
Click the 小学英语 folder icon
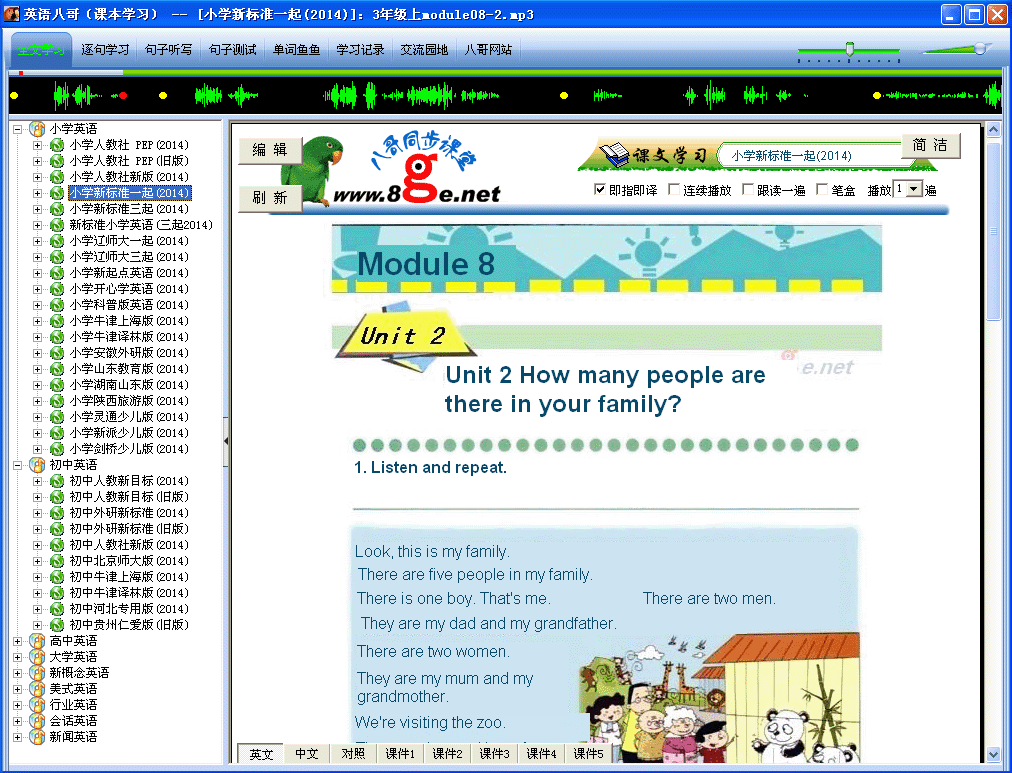(37, 129)
